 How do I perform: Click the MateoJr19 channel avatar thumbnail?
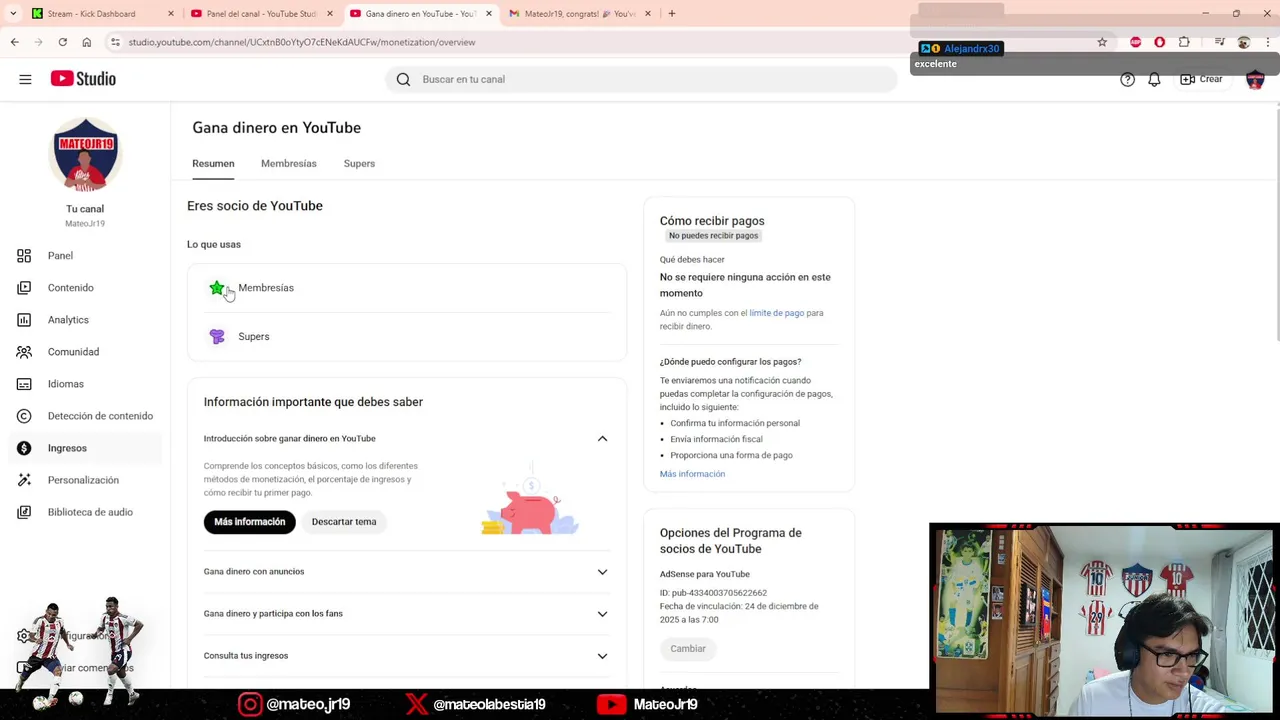(85, 155)
